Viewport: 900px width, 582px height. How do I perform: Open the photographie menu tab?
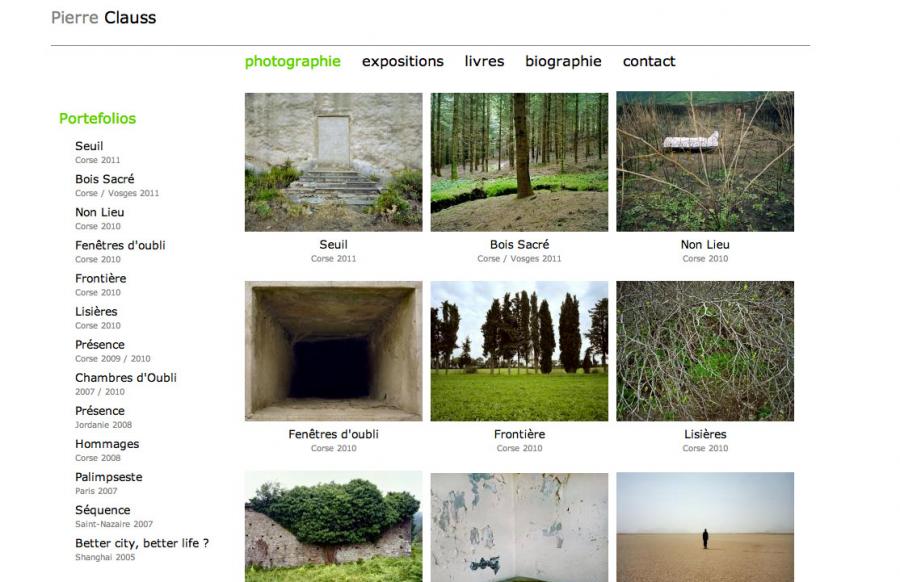[x=293, y=61]
